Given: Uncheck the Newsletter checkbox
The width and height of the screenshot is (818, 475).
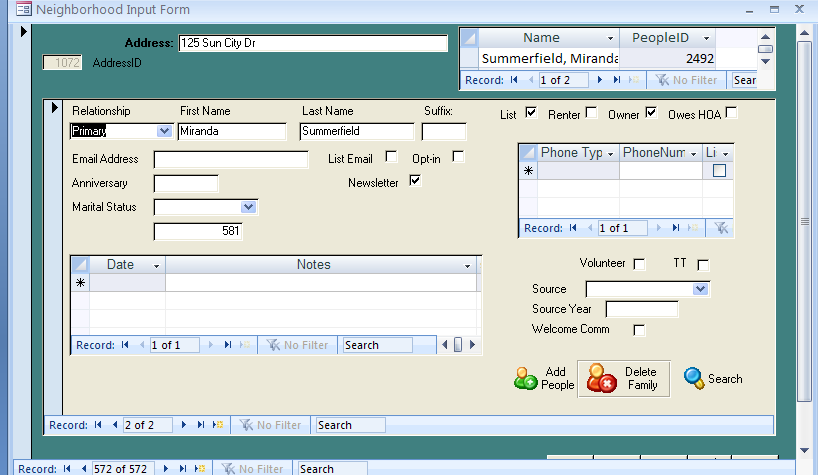Looking at the screenshot, I should pos(415,181).
